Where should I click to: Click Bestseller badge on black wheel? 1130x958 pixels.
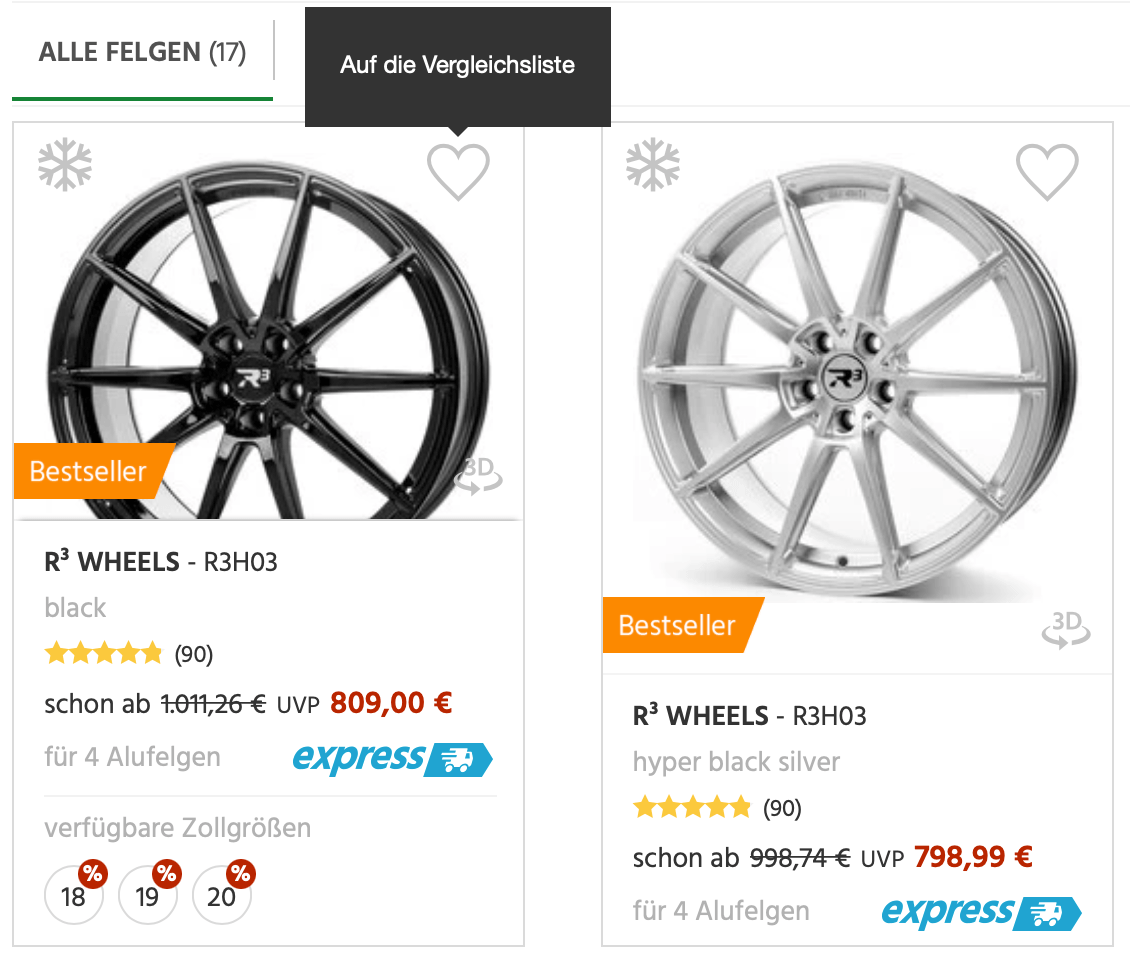[90, 471]
